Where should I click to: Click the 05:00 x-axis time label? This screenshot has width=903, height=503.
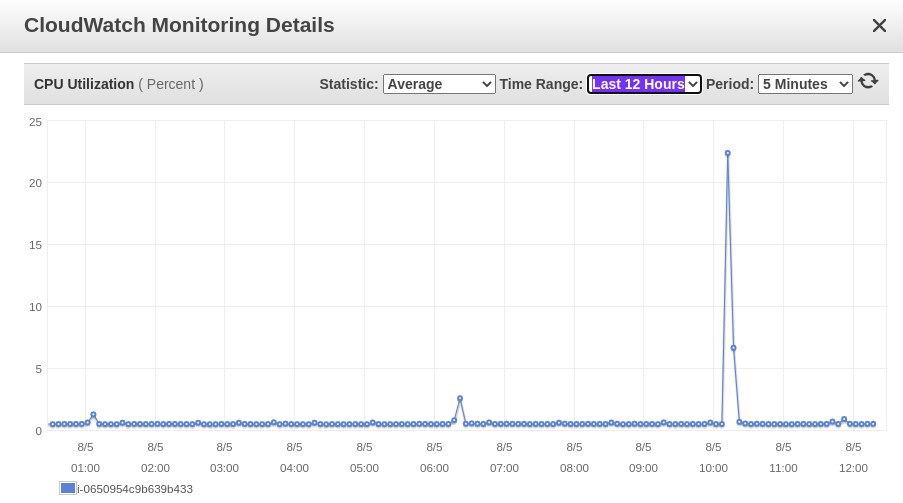tap(364, 468)
